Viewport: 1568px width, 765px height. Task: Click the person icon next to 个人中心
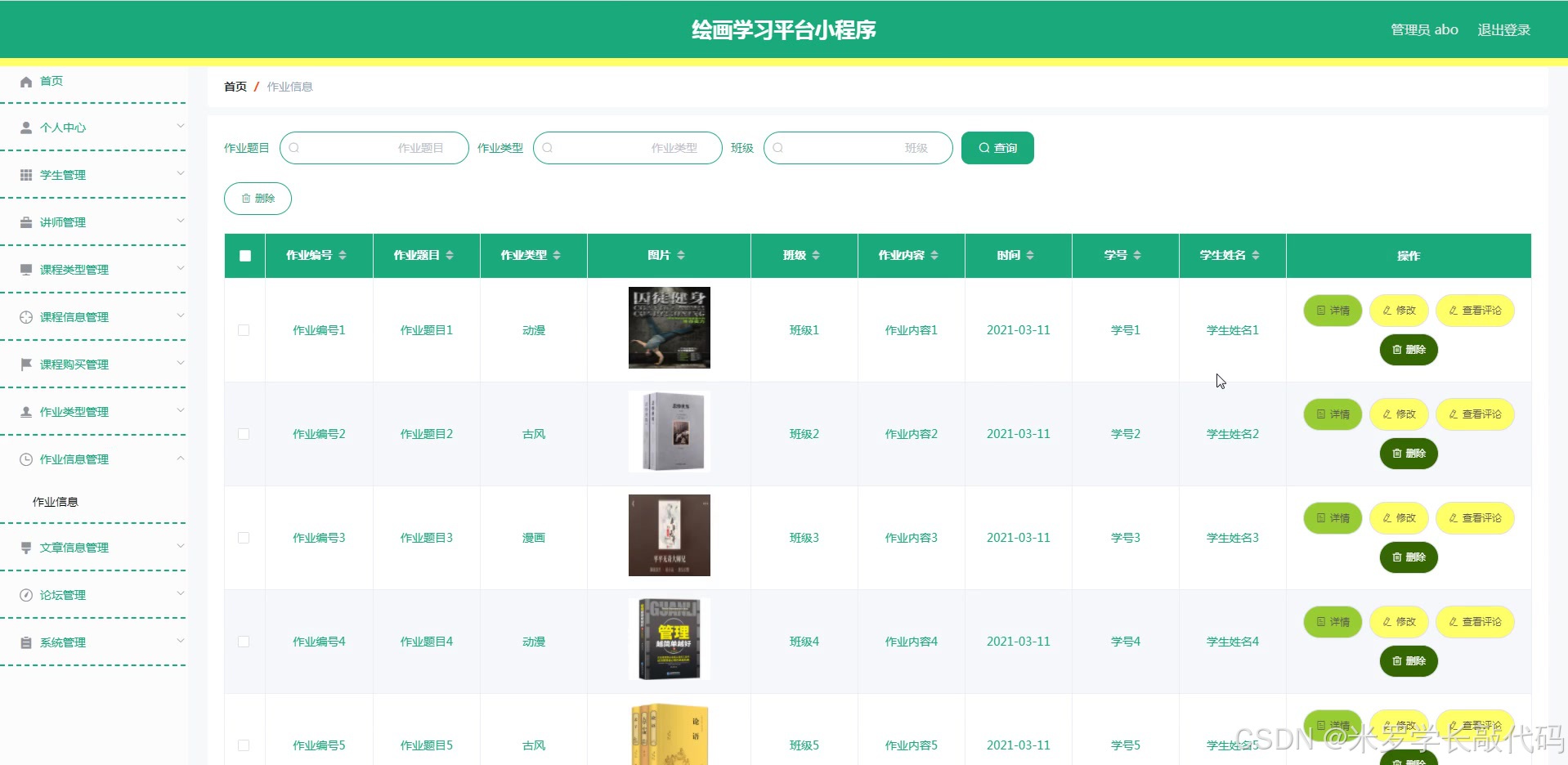click(x=26, y=128)
